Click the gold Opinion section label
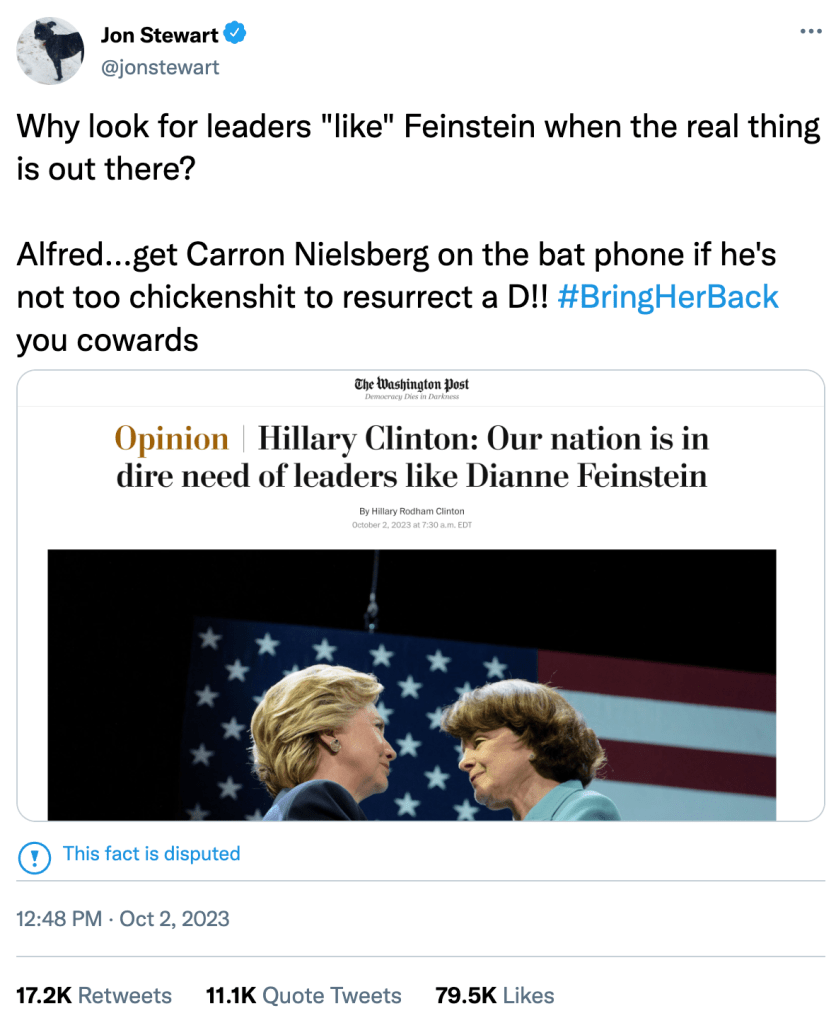836x1023 pixels. 171,439
